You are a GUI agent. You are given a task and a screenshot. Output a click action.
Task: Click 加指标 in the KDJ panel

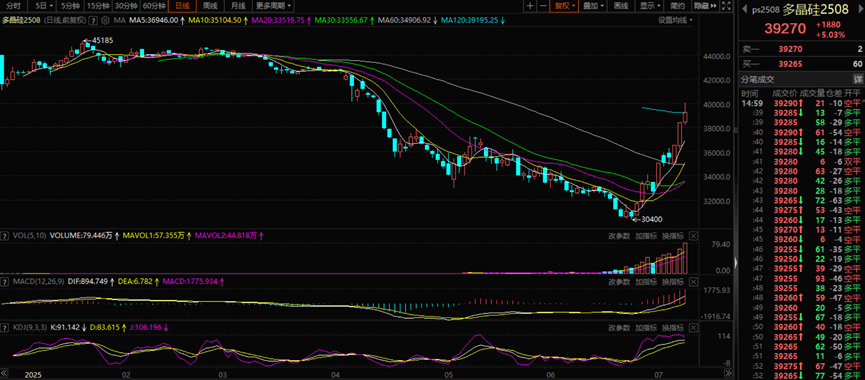tap(645, 328)
